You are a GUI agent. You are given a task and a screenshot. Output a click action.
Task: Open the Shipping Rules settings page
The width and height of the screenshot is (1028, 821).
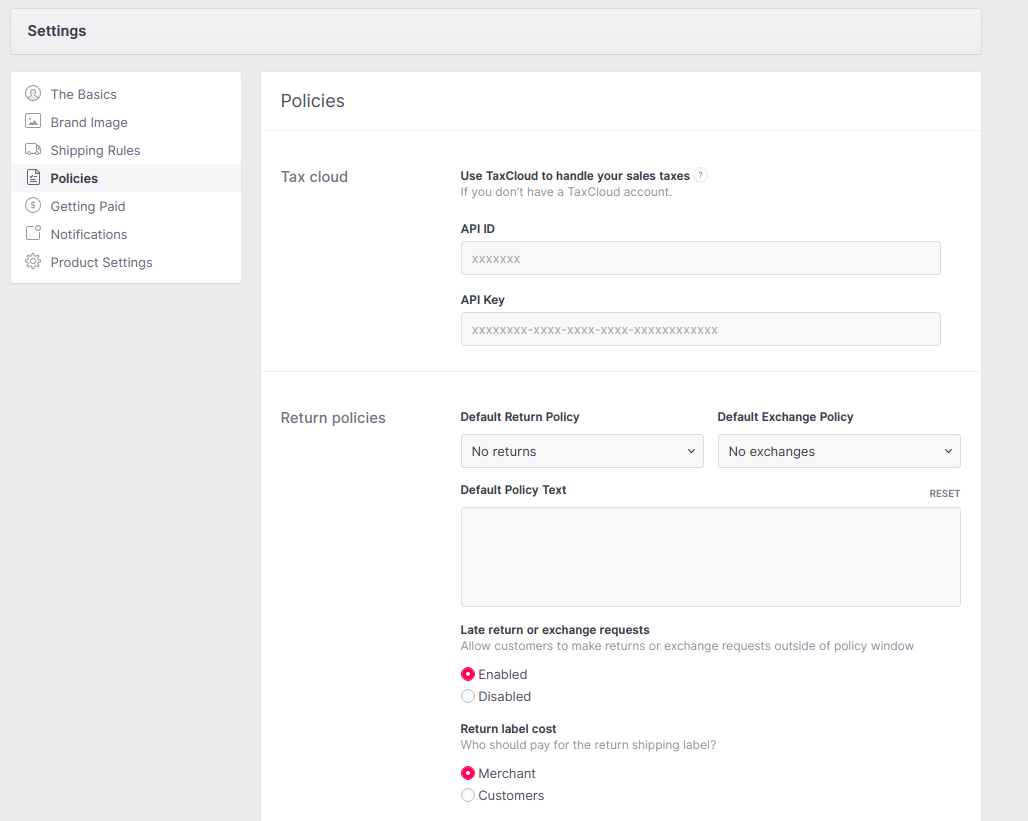[95, 150]
